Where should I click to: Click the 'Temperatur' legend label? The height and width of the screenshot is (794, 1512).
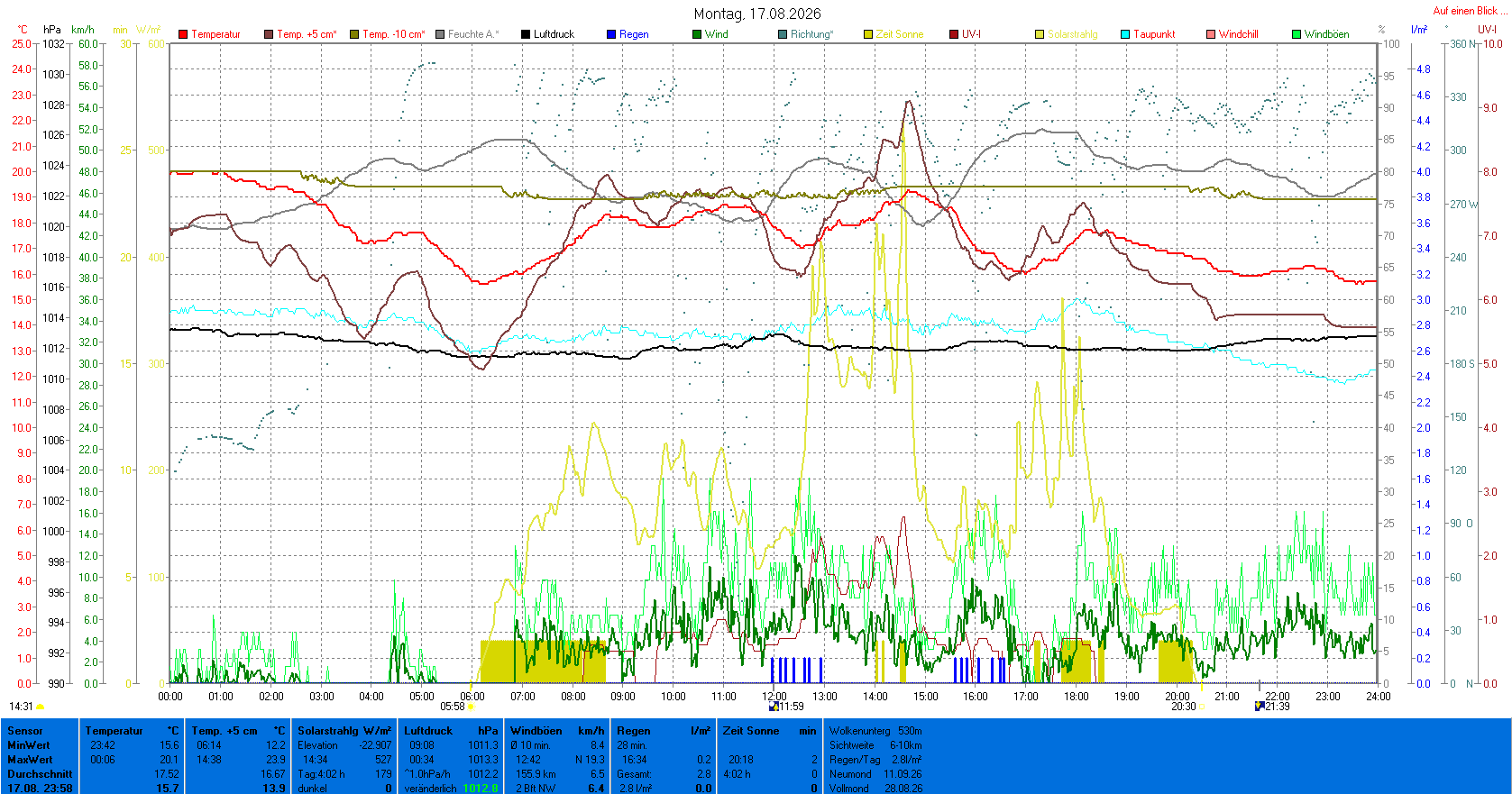(215, 34)
